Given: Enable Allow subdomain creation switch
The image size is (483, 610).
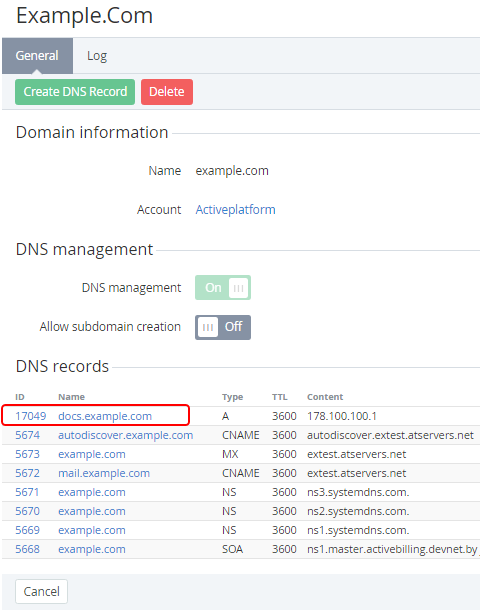Looking at the screenshot, I should [x=223, y=327].
